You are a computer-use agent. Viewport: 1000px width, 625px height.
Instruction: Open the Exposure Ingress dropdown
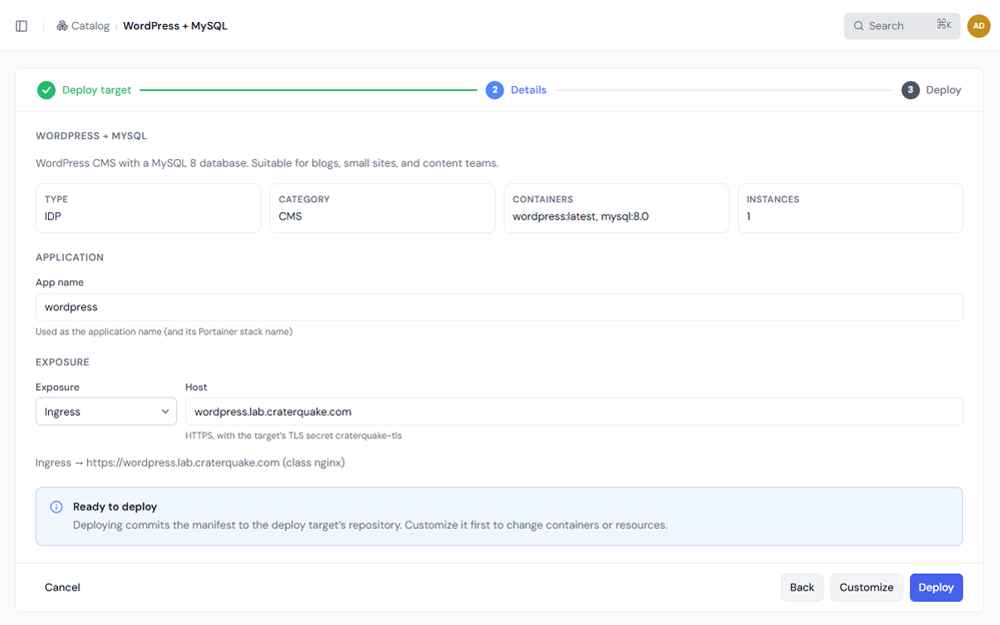[x=106, y=411]
